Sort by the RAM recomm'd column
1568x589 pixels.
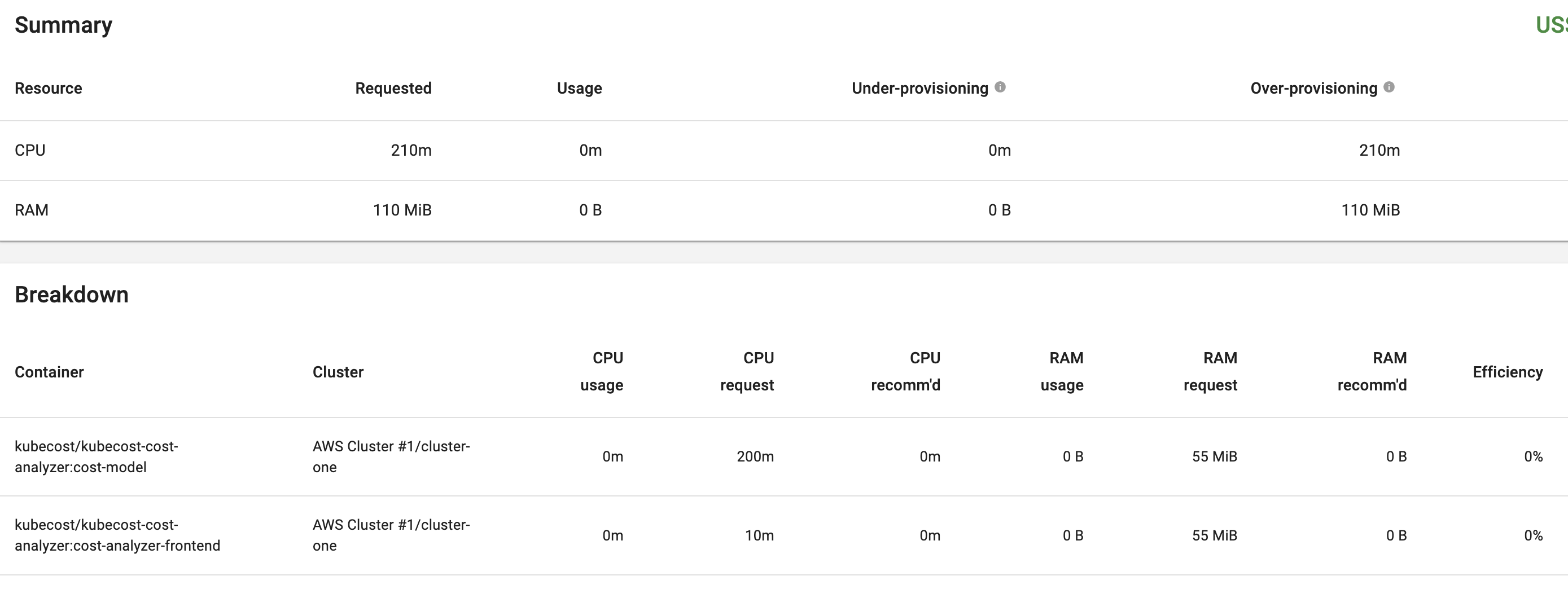1374,371
